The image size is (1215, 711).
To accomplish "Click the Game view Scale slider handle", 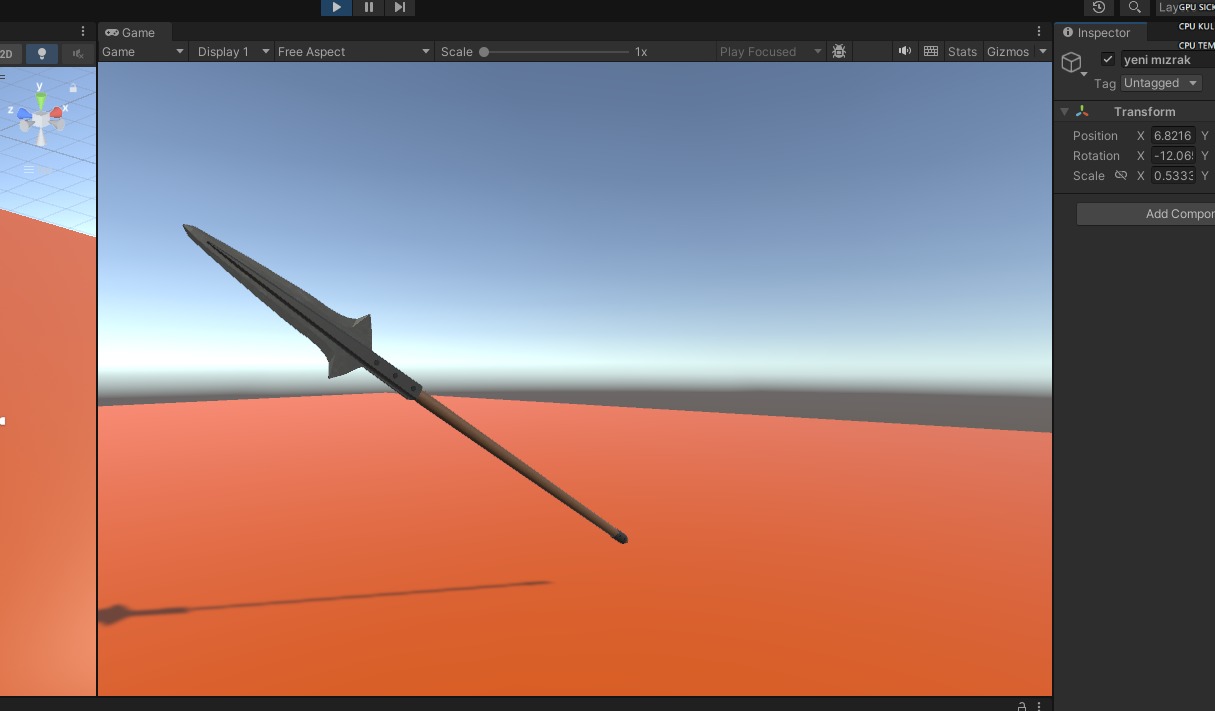I will [484, 51].
